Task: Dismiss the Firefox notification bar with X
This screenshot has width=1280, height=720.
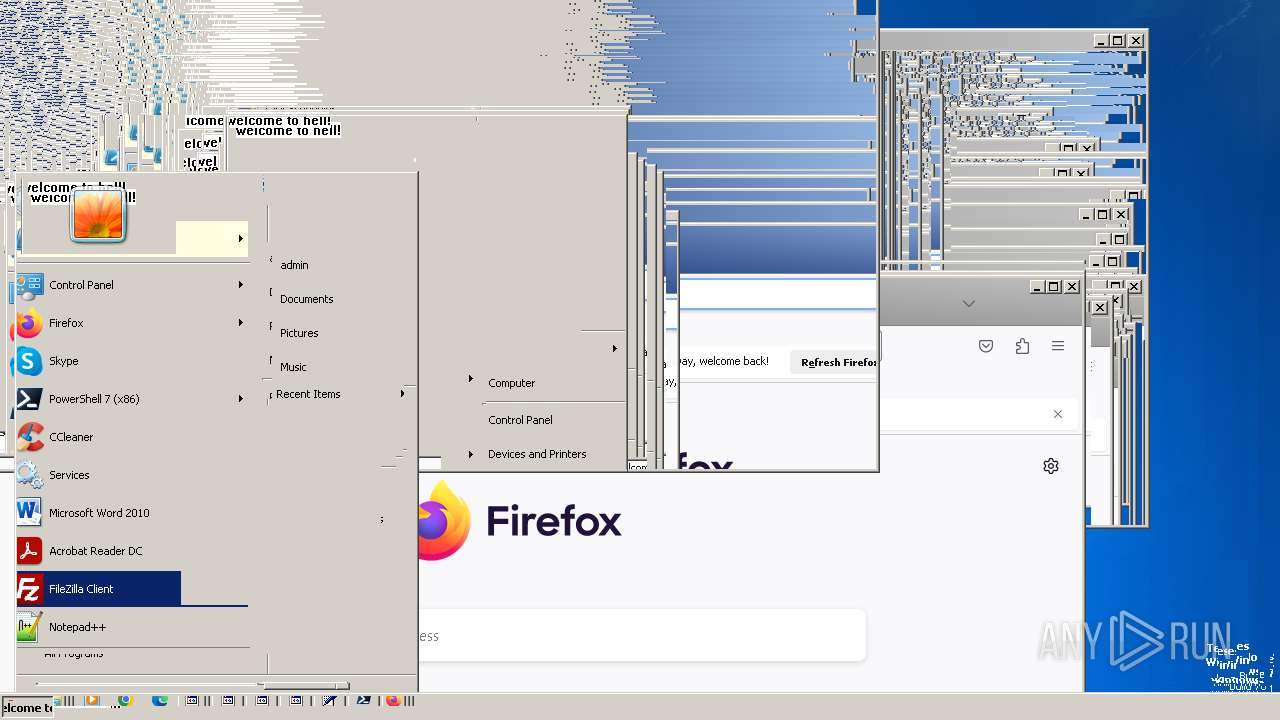Action: tap(1058, 414)
